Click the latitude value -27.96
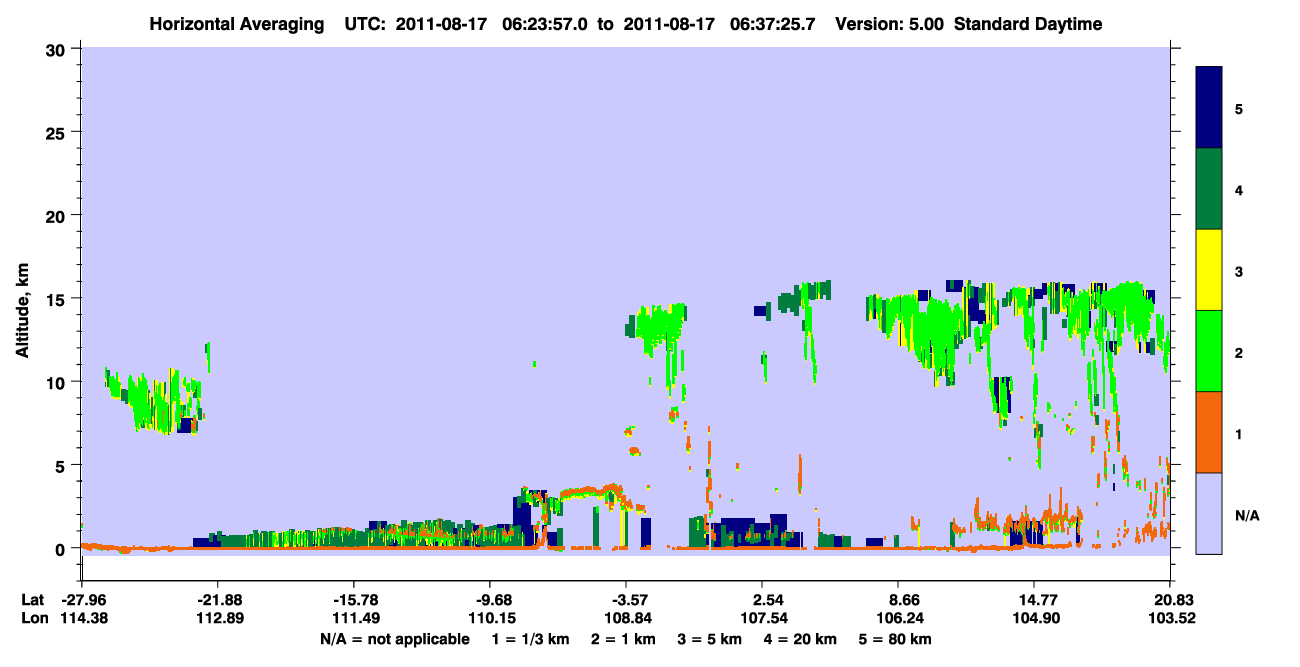Image resolution: width=1300 pixels, height=667 pixels. 82,600
